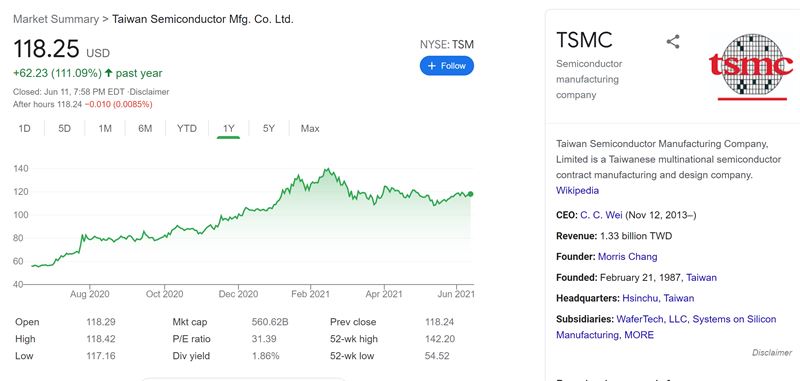Show the 6M chart range
This screenshot has width=800, height=381.
pyautogui.click(x=145, y=129)
